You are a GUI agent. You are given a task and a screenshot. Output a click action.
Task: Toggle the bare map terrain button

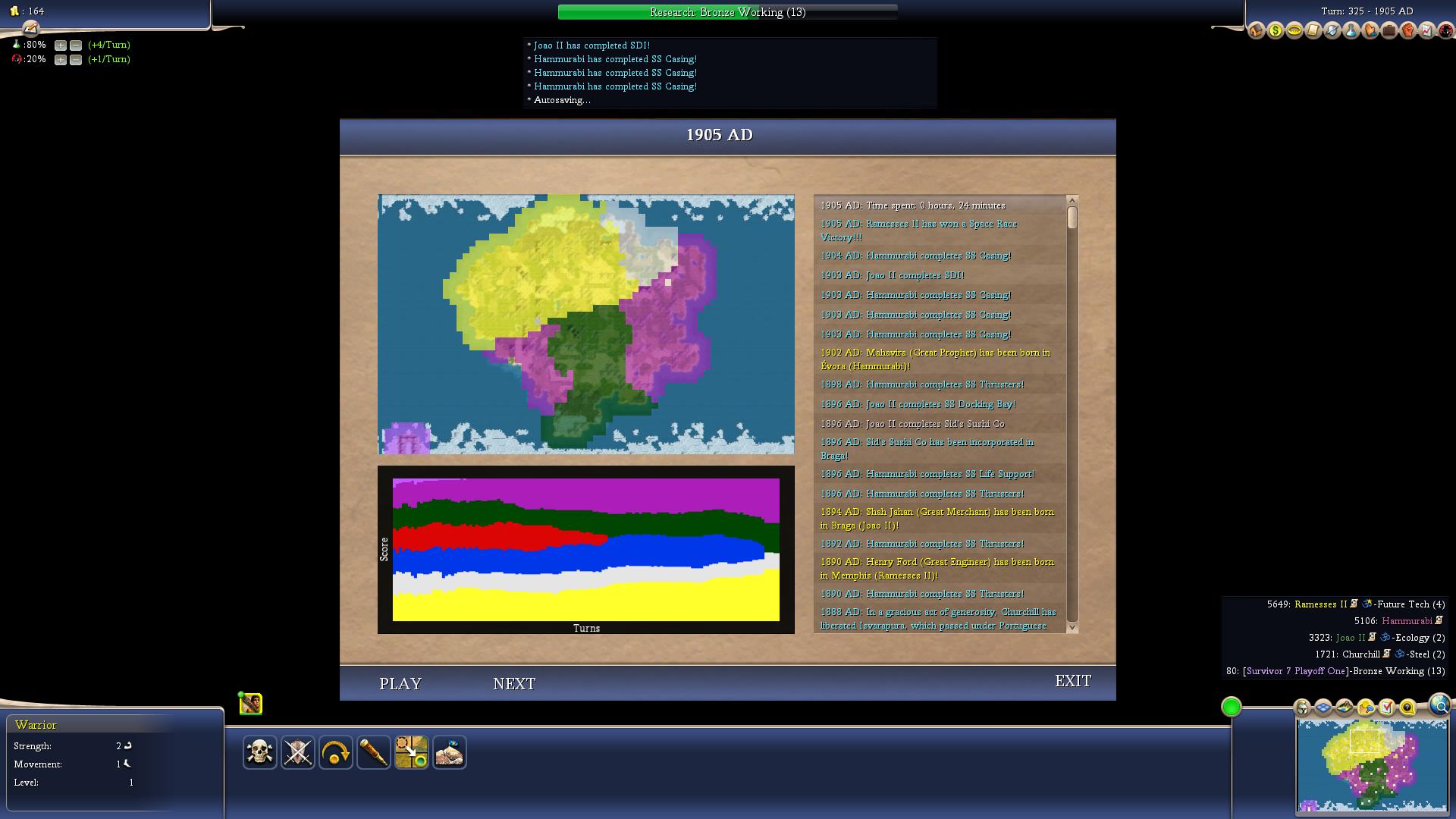tap(1345, 708)
